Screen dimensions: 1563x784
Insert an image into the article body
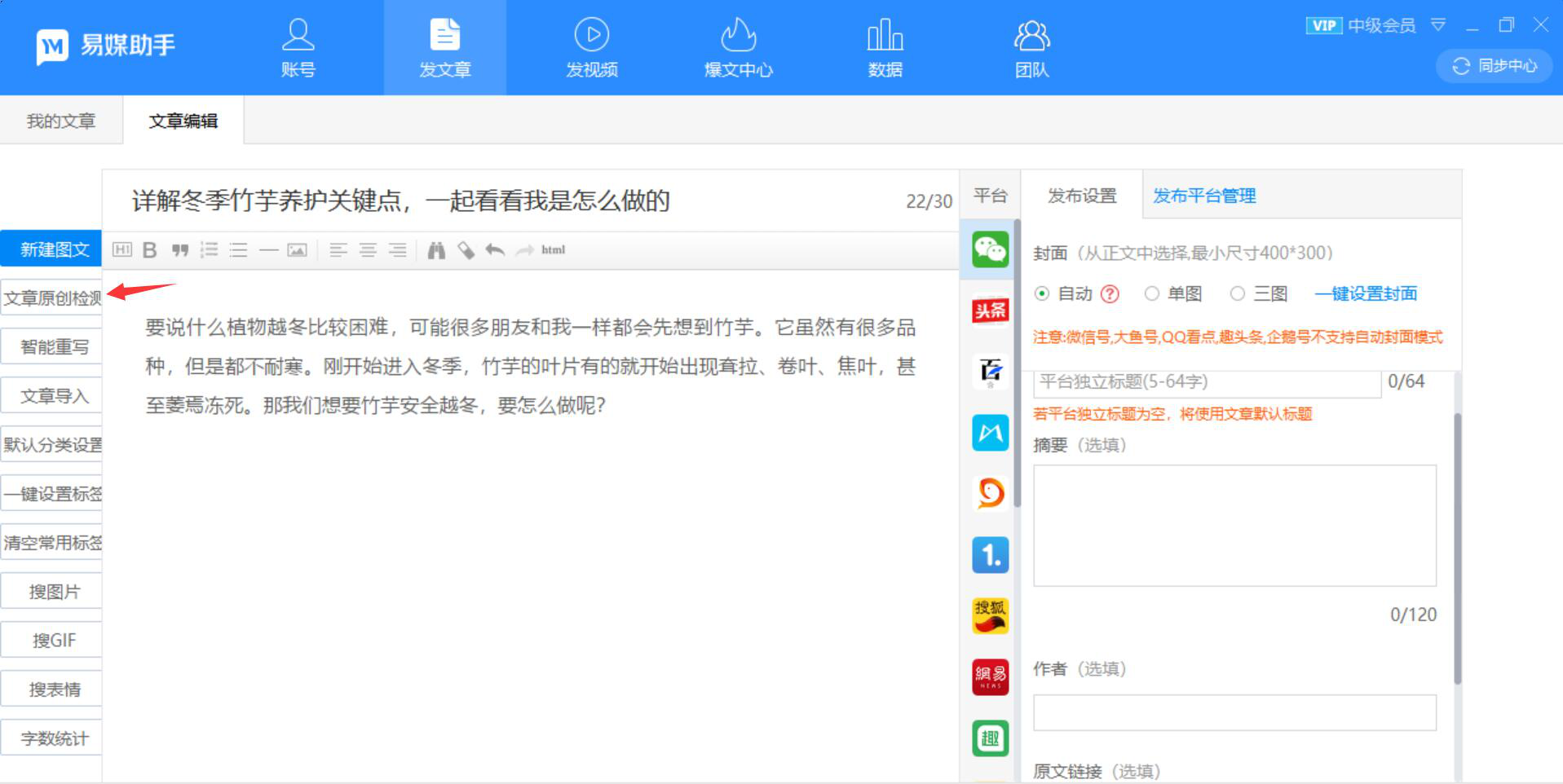(297, 250)
